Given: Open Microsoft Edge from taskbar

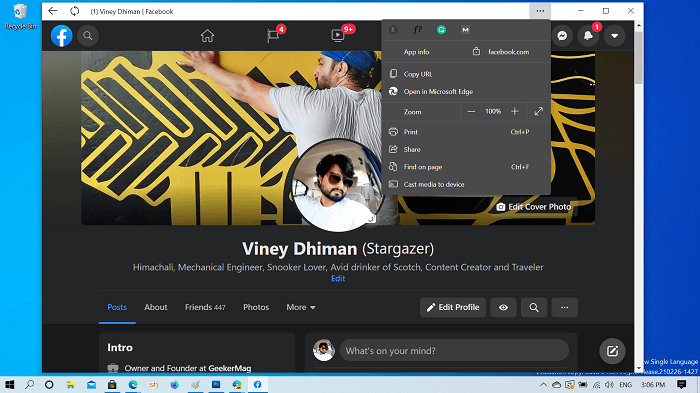Looking at the screenshot, I should coord(133,385).
